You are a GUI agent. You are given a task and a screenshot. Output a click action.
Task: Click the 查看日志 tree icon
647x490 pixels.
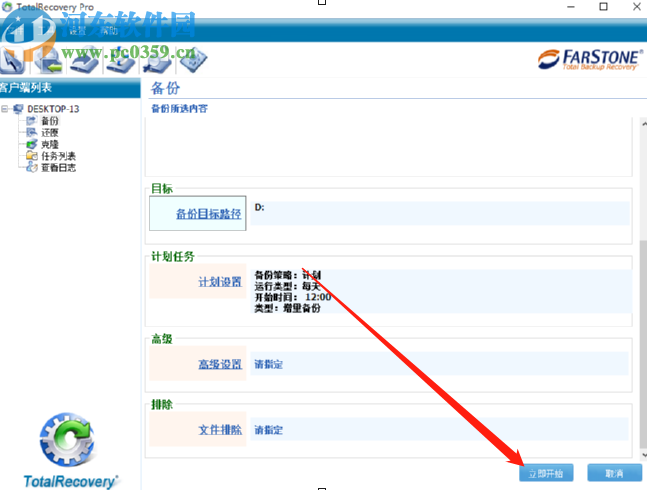(32, 167)
